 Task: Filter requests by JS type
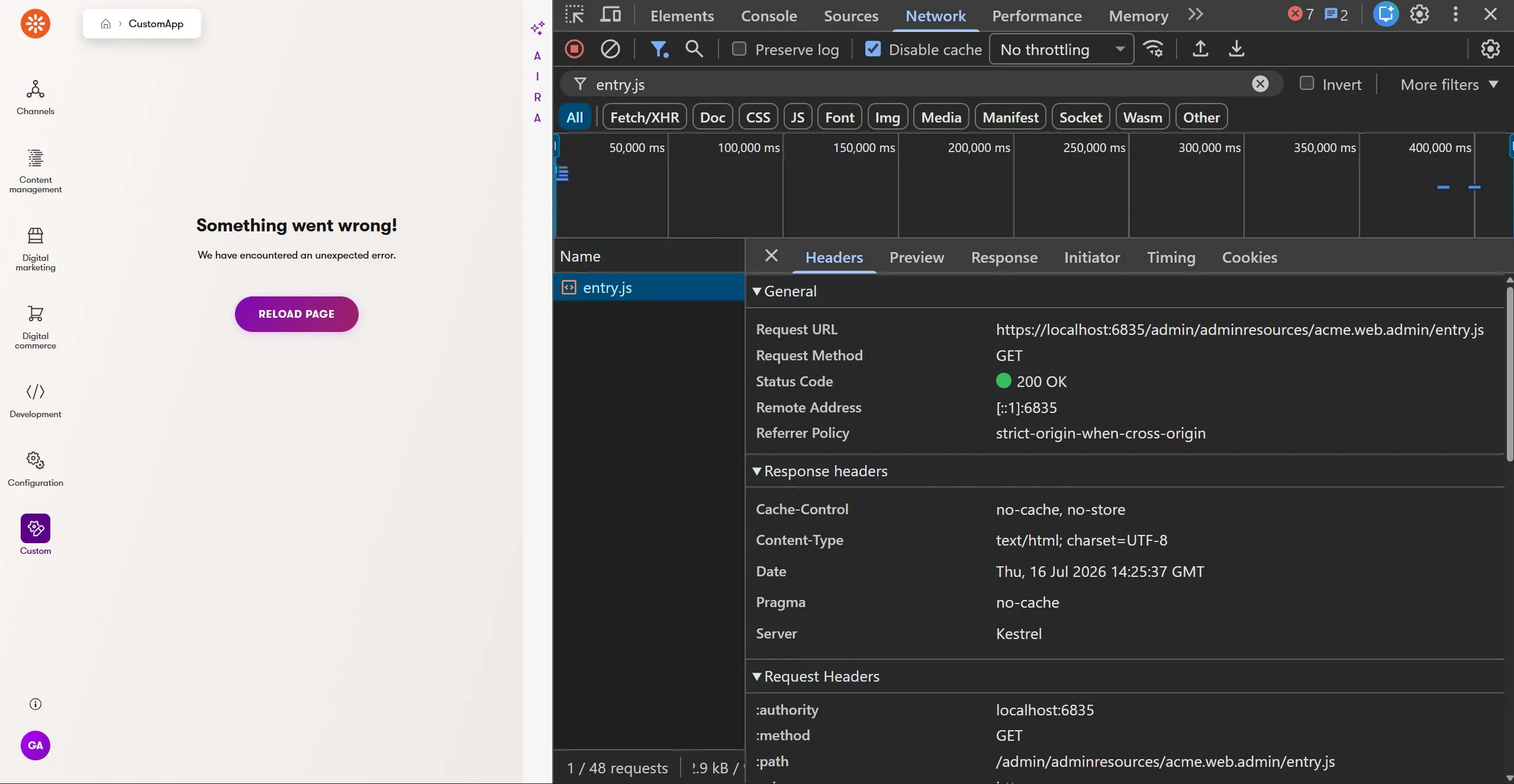pyautogui.click(x=798, y=117)
